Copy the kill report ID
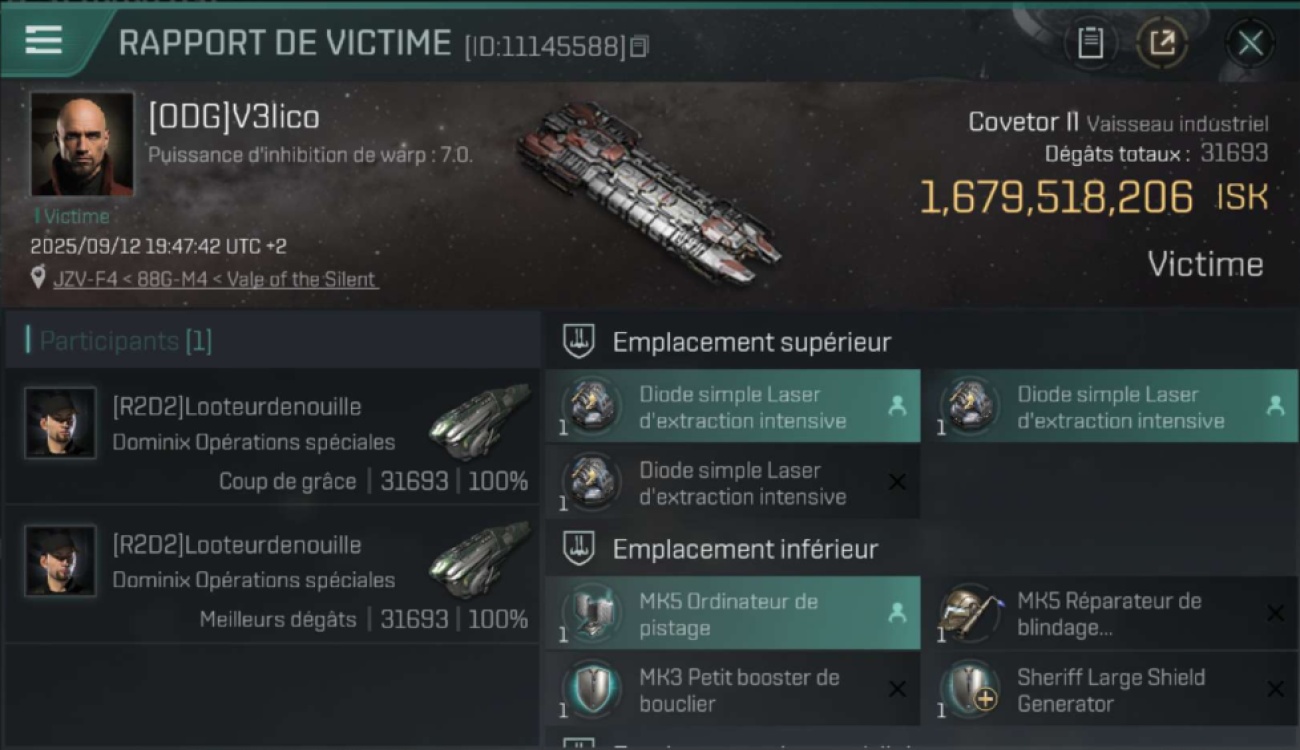This screenshot has height=750, width=1300. tap(640, 46)
